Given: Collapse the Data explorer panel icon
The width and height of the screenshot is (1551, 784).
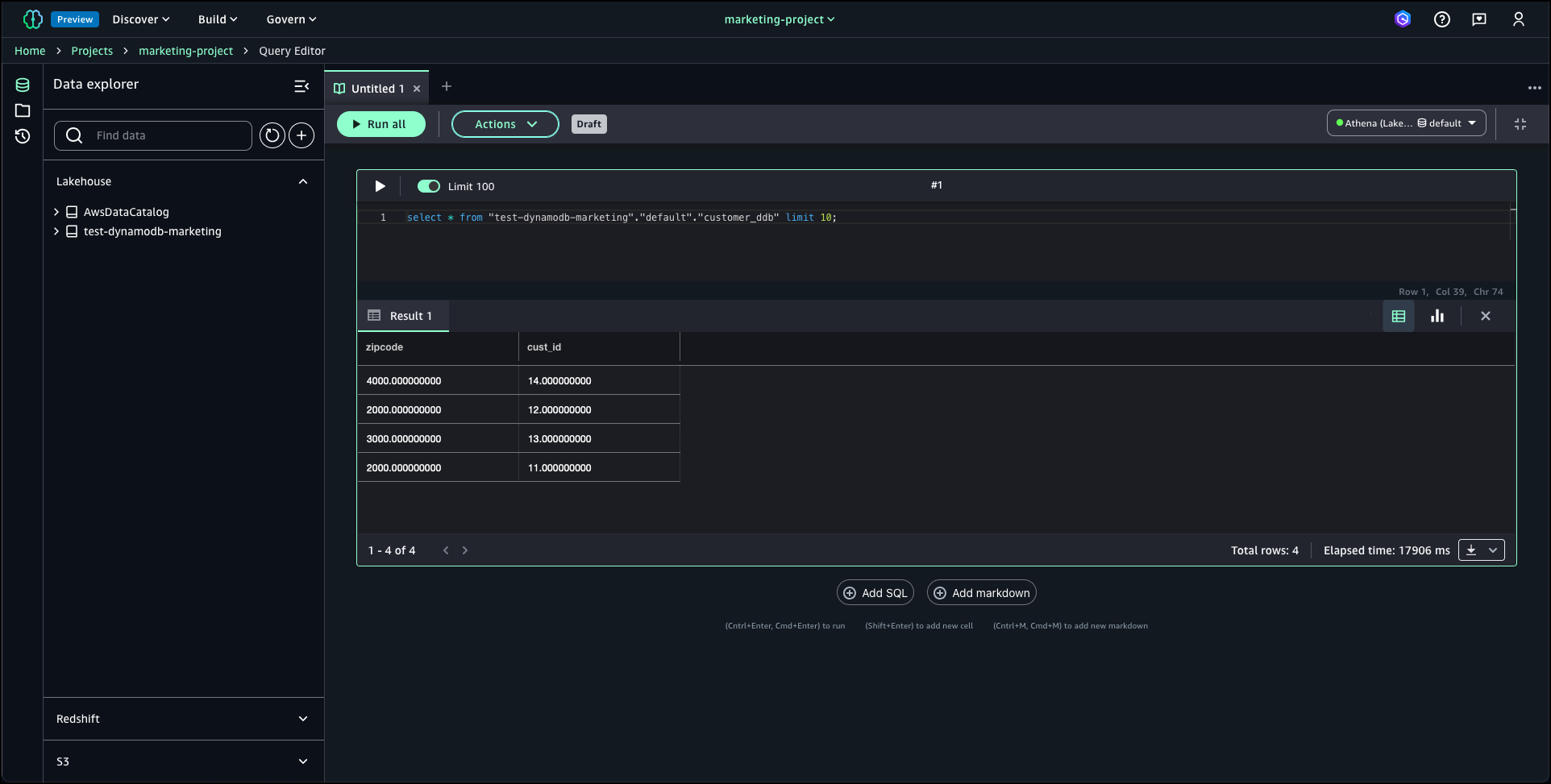Looking at the screenshot, I should click(x=301, y=85).
